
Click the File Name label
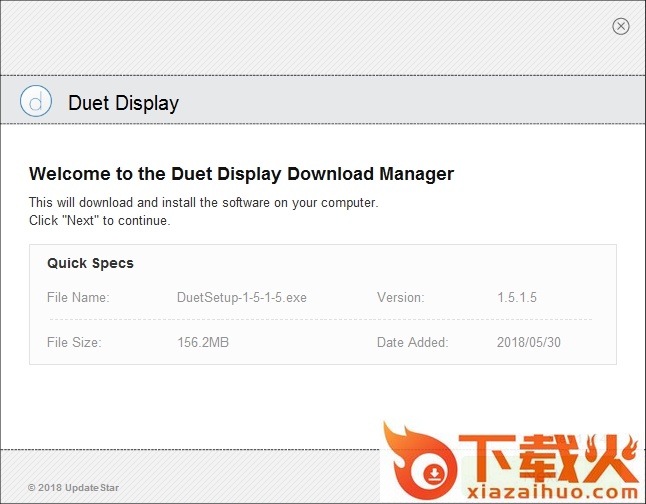tap(78, 297)
